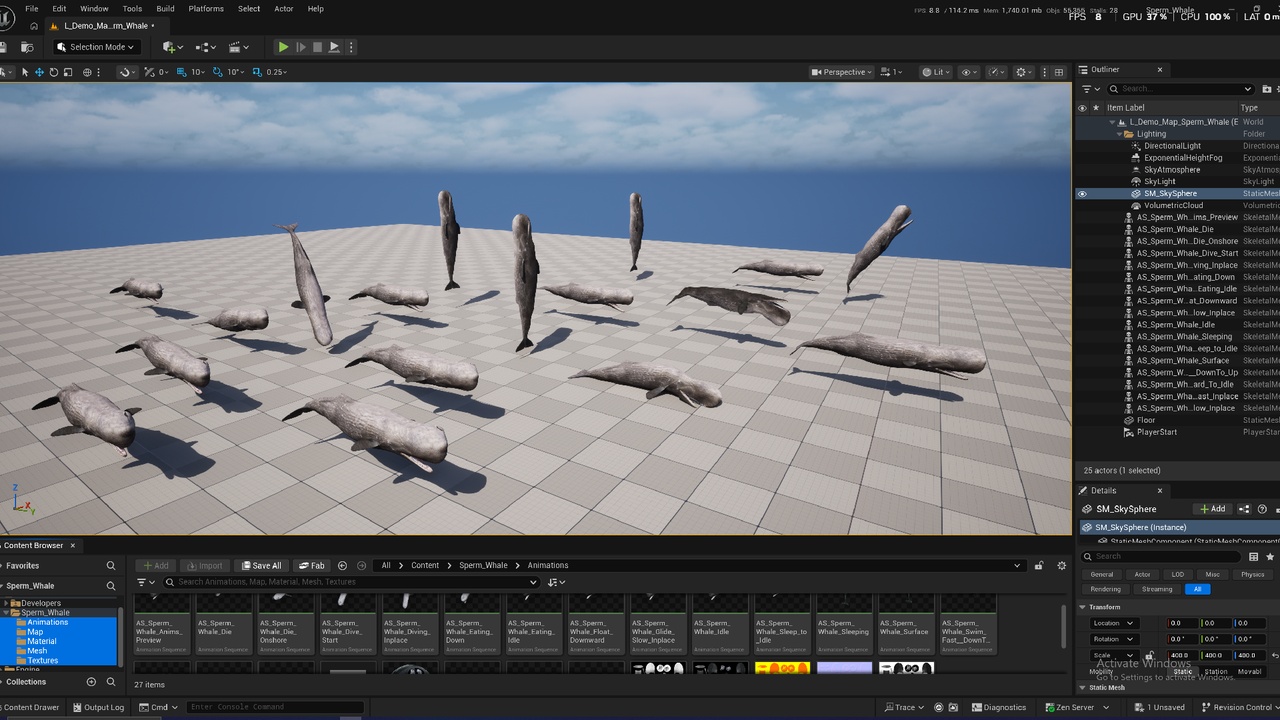Select the Rotate gizmo tool
Screen dimensions: 1280x720
(54, 72)
